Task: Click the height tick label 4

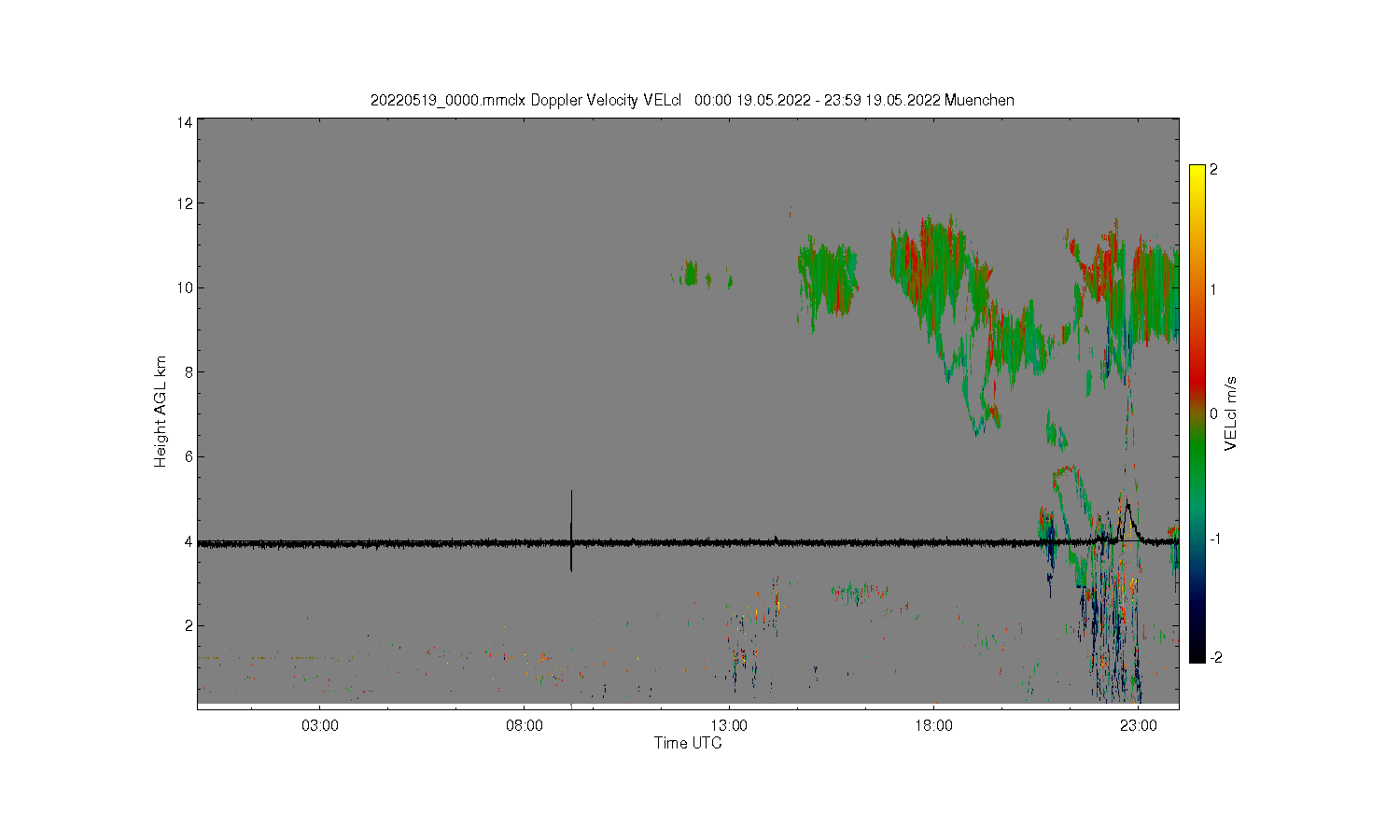Action: coord(189,541)
